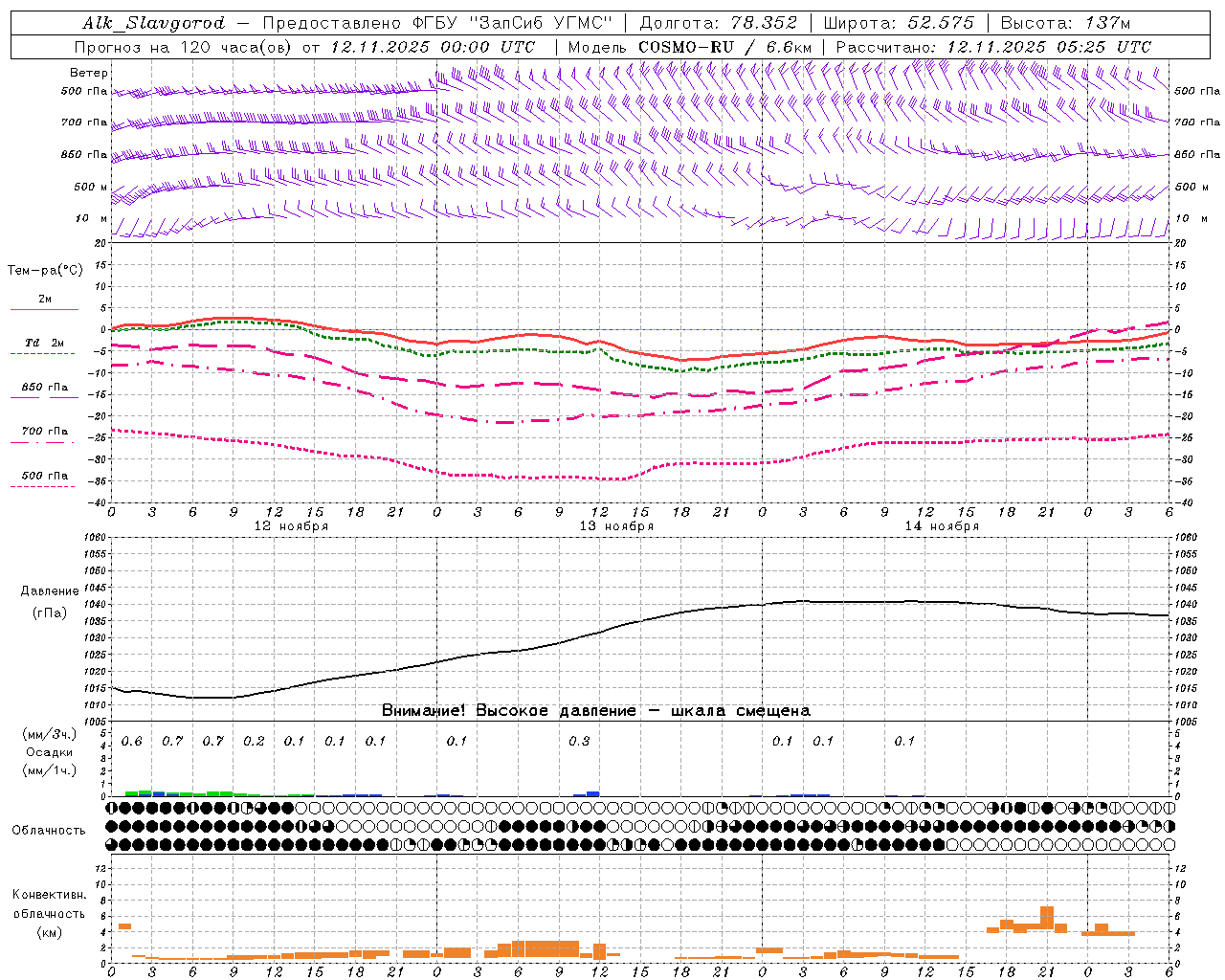Click the model name COSMO-RU / 6.6км
The height and width of the screenshot is (980, 1225).
coord(725,47)
